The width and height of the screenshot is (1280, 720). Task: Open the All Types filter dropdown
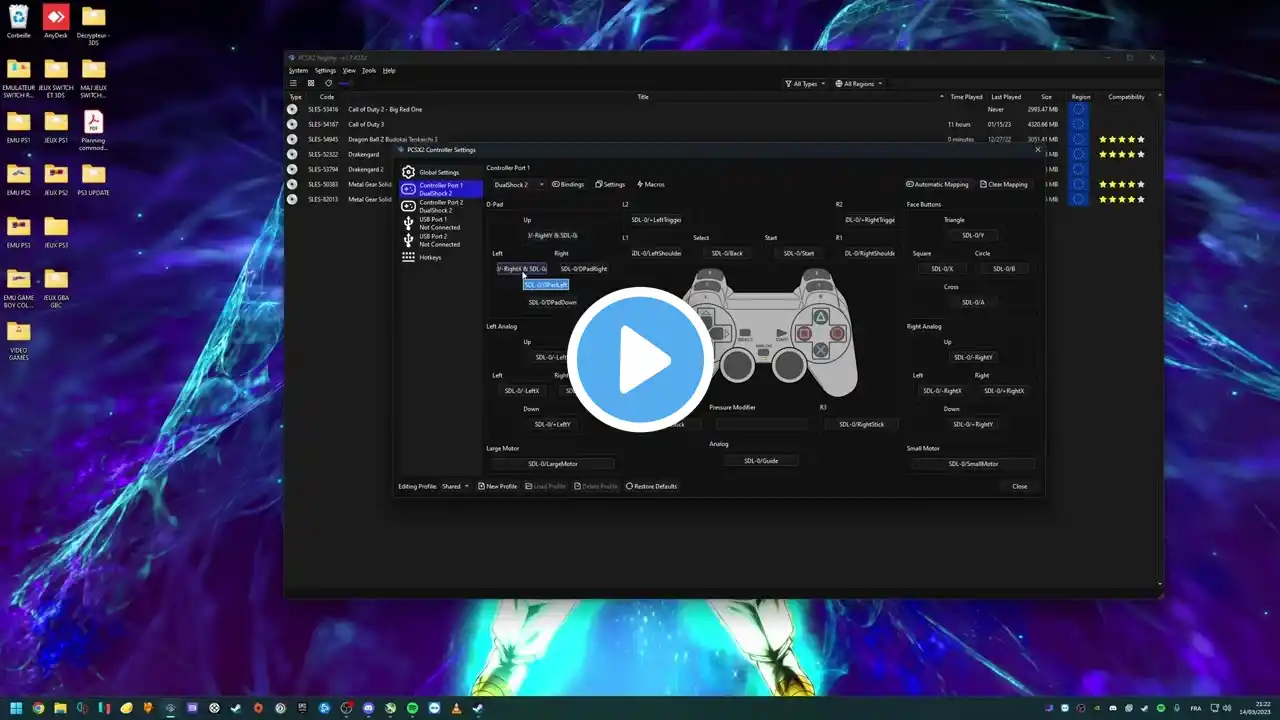pyautogui.click(x=805, y=84)
